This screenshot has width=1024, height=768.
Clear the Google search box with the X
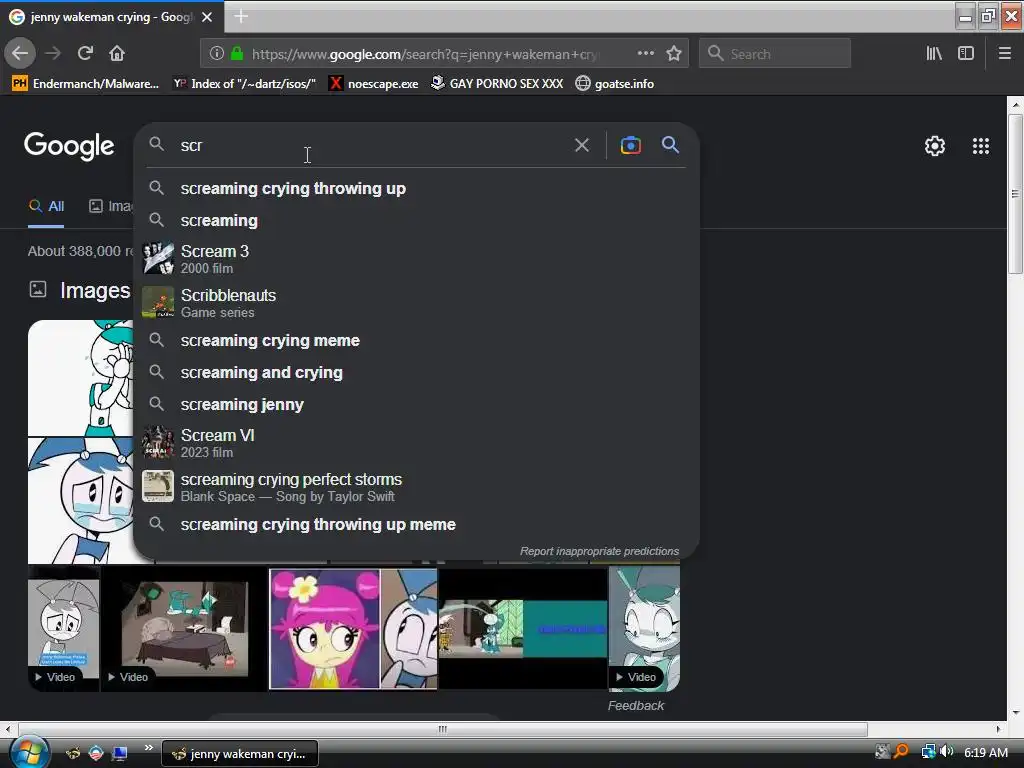tap(581, 145)
